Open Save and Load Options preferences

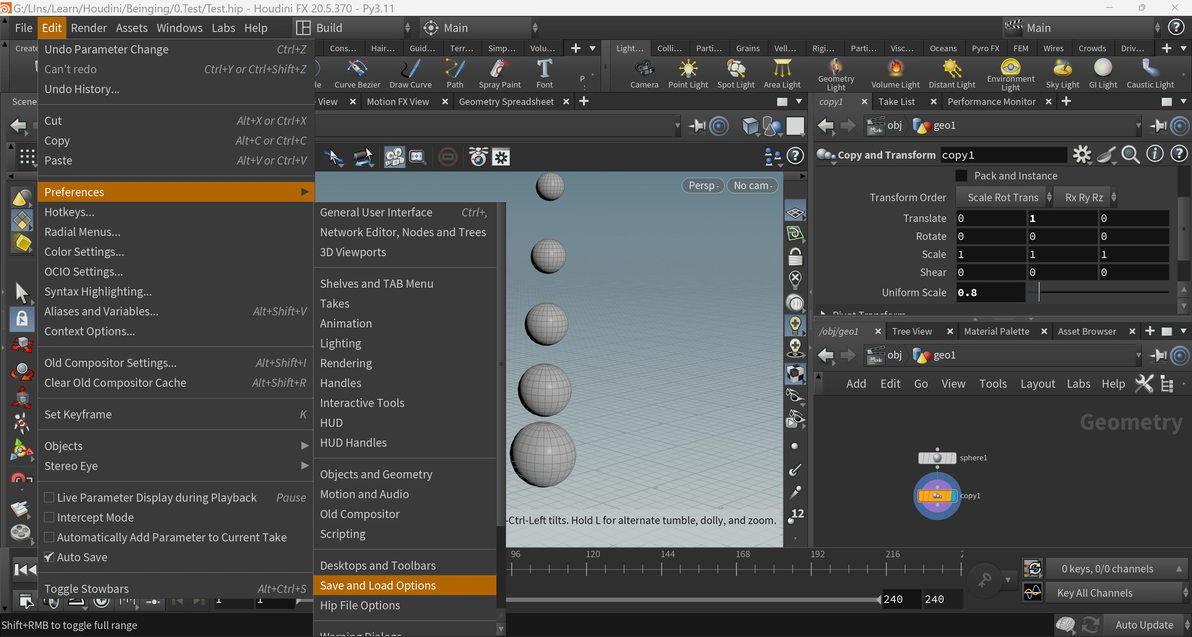(378, 585)
